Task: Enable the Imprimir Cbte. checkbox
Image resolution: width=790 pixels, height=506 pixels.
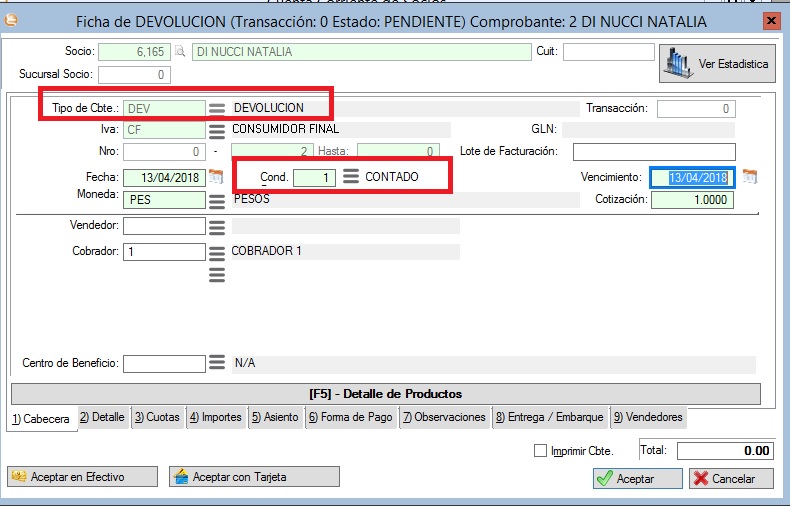Action: (541, 451)
